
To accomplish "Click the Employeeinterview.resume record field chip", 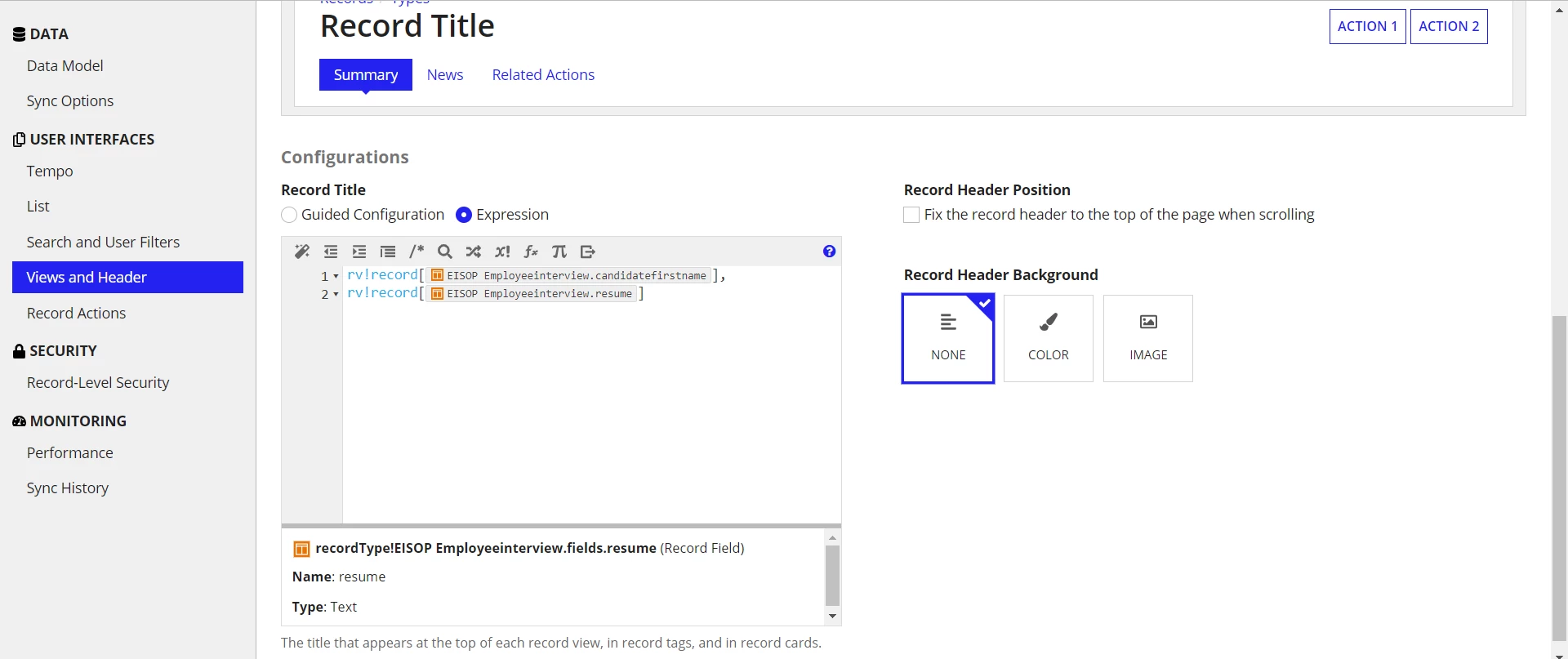I will (x=532, y=293).
